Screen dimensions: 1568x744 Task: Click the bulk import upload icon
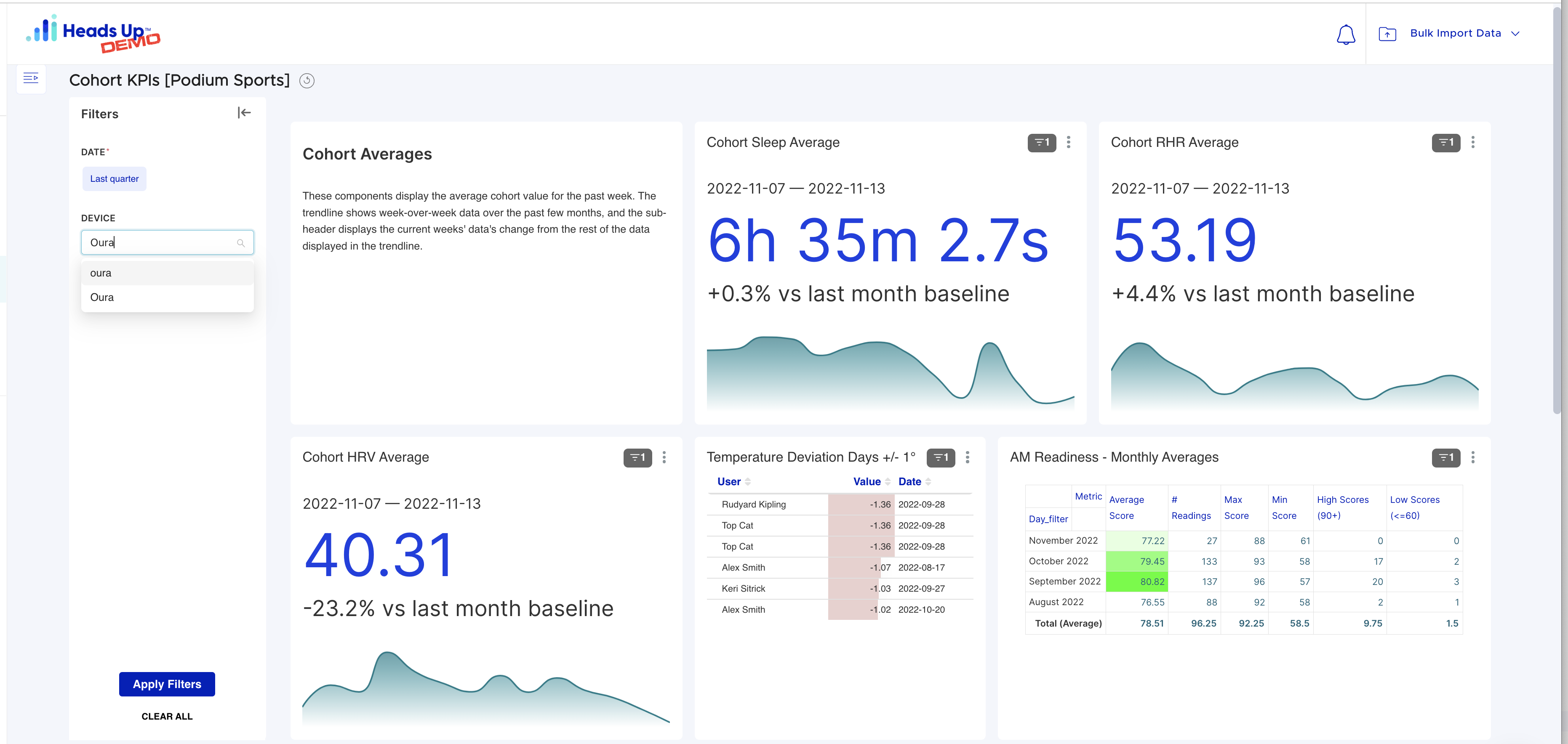point(1387,34)
